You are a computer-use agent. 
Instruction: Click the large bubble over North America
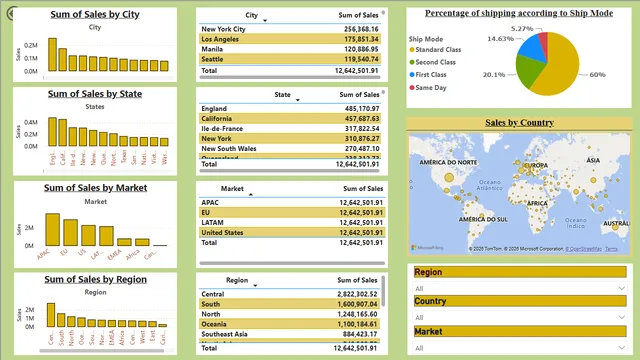[449, 178]
